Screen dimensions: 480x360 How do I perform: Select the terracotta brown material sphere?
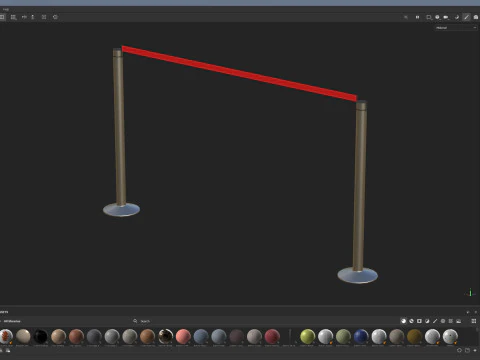pos(76,336)
